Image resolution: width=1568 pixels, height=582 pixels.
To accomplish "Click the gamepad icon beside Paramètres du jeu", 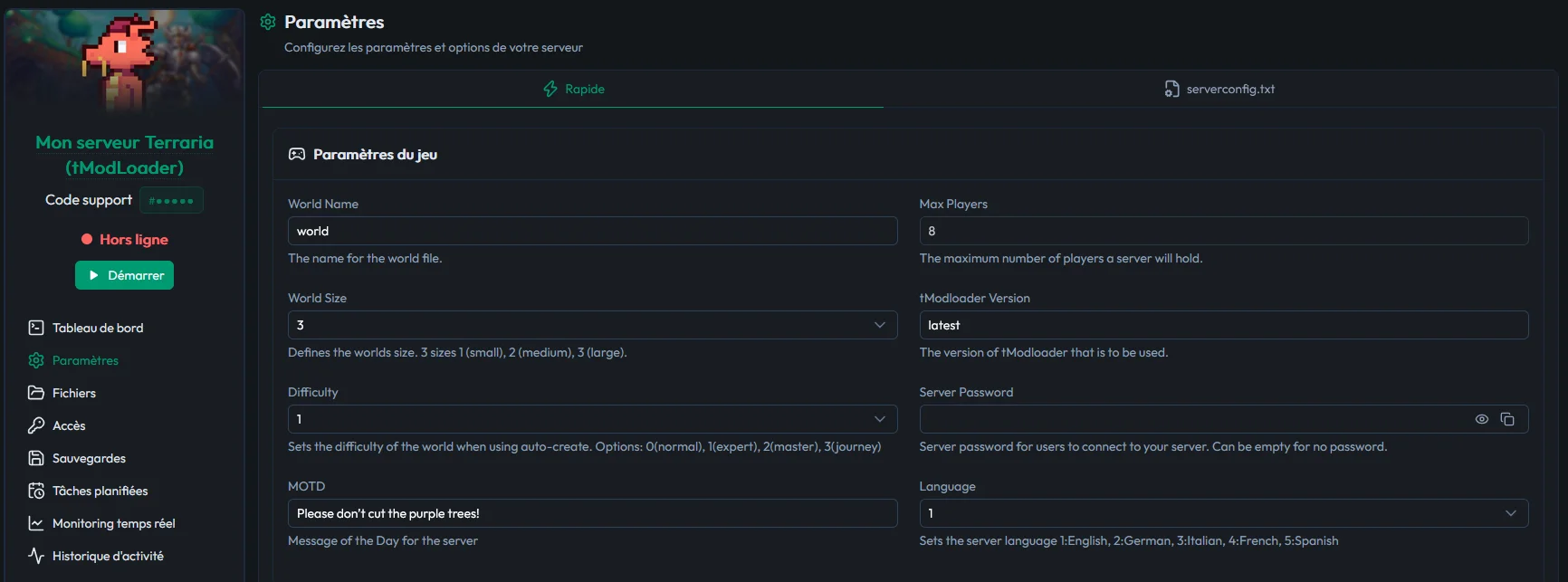I will (297, 154).
